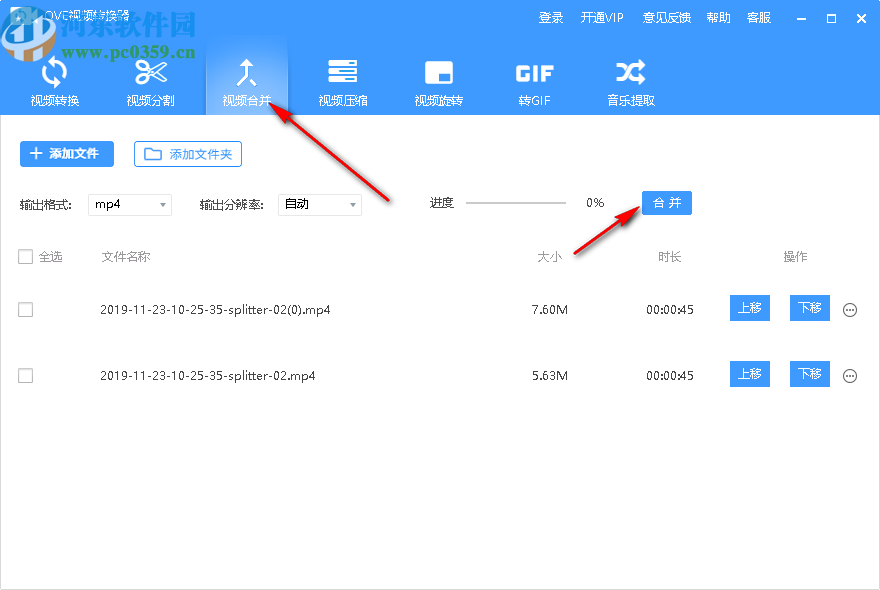Open the ellipsis menu for splitter-02(0).mp4
The image size is (880, 590).
click(849, 309)
